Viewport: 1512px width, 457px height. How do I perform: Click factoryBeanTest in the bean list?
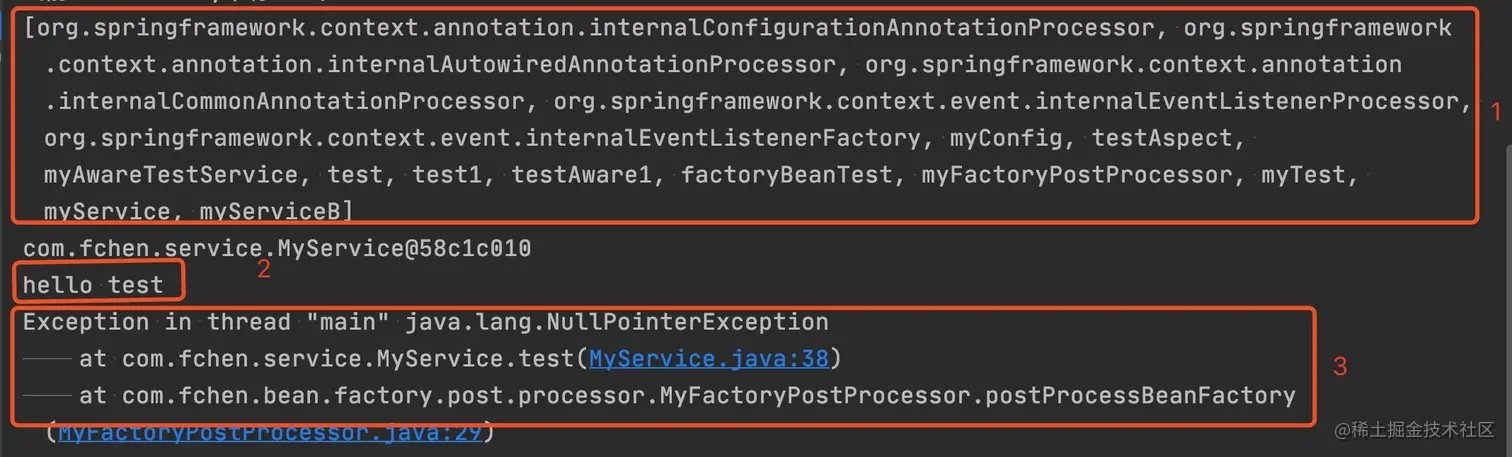(787, 175)
